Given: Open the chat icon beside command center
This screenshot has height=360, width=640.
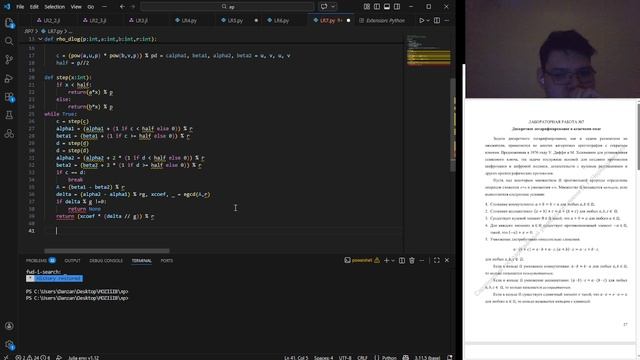Looking at the screenshot, I should pyautogui.click(x=324, y=7).
